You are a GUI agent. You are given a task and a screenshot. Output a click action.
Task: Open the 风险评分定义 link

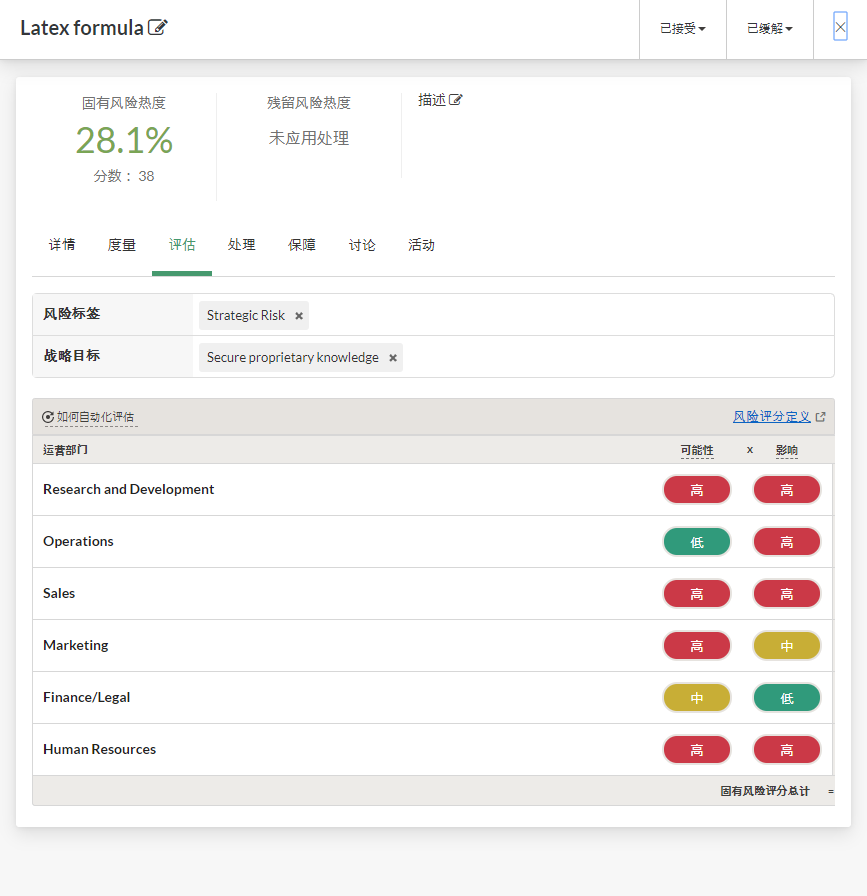tap(772, 417)
